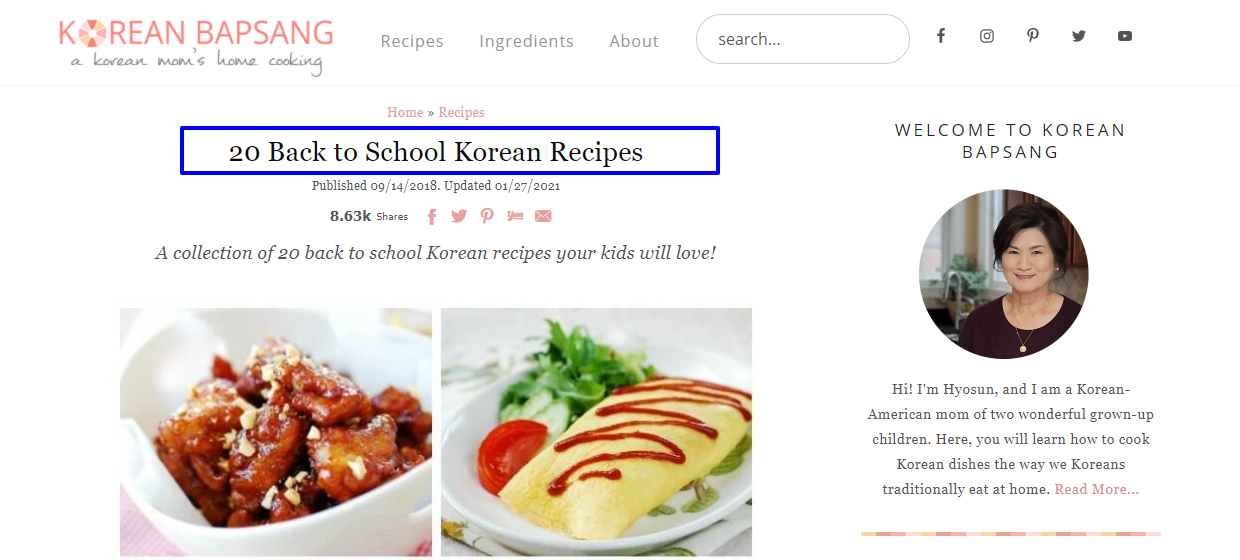Pin the post using Pinterest share icon
Viewport: 1240px width, 560px height.
point(487,216)
